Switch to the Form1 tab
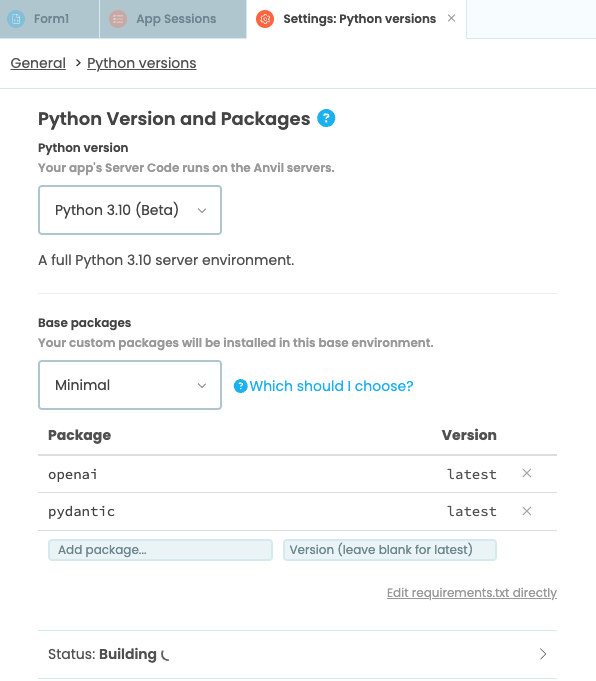596x681 pixels. [50, 19]
